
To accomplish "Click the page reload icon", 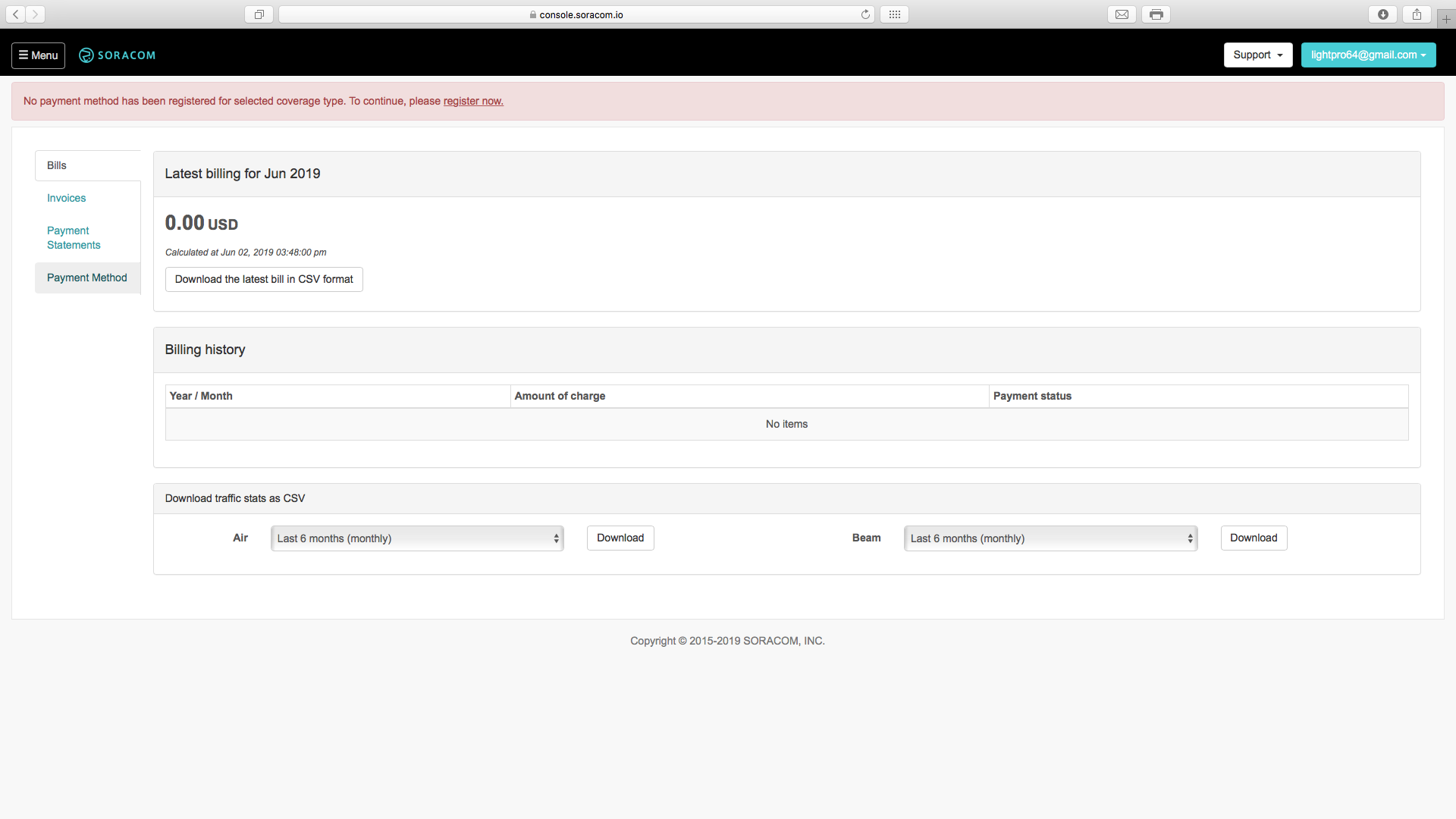I will point(865,14).
